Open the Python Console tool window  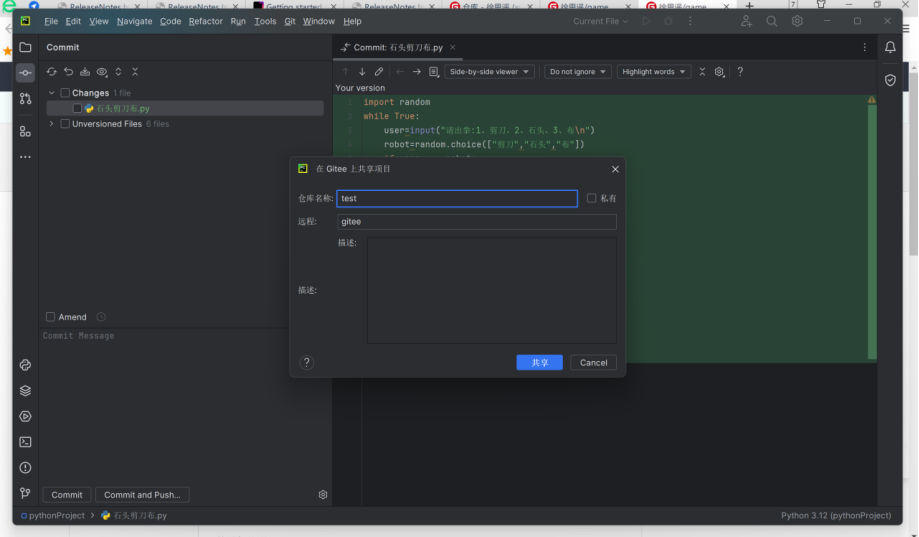(25, 366)
